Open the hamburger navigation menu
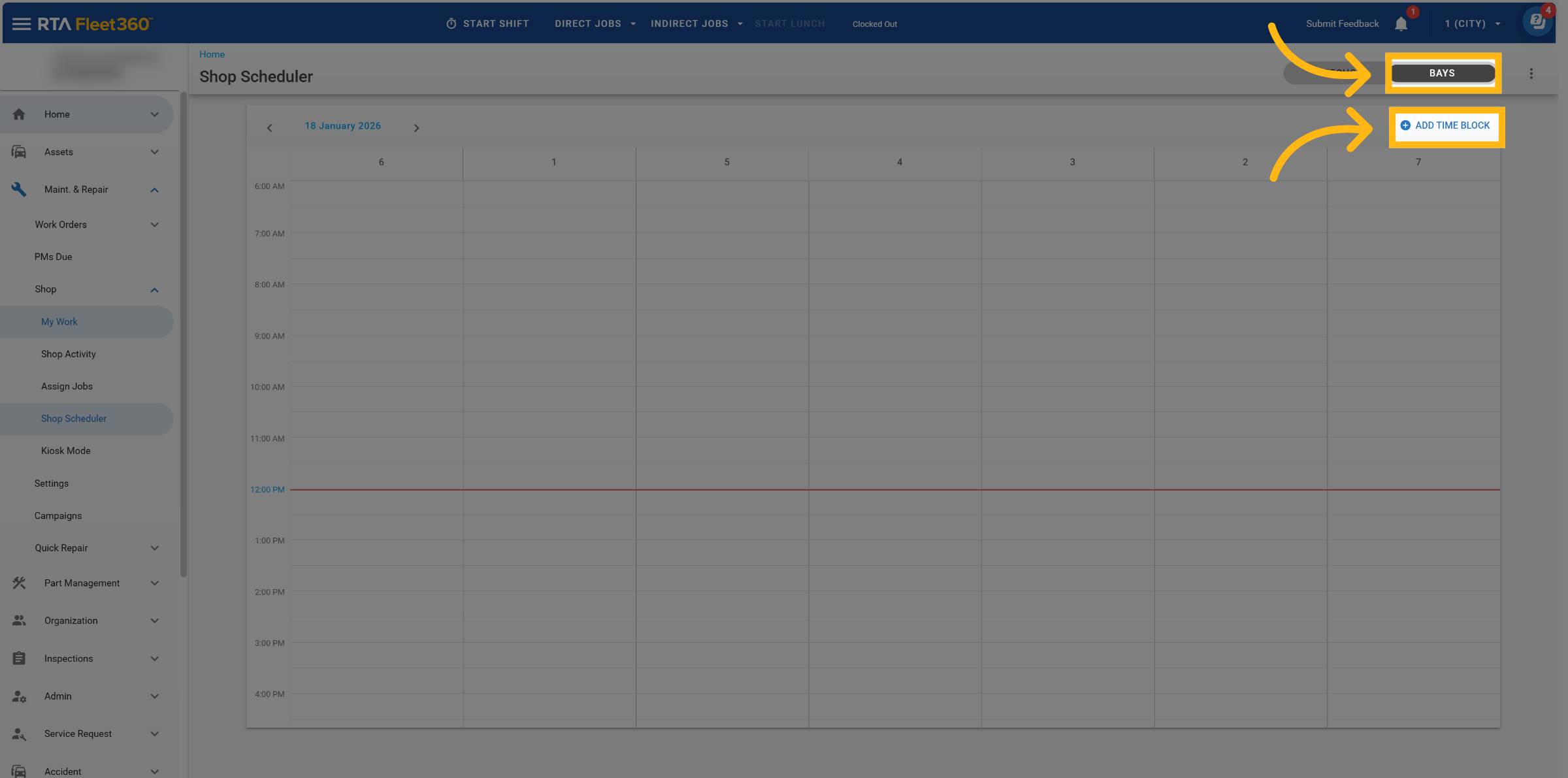1568x778 pixels. tap(21, 24)
